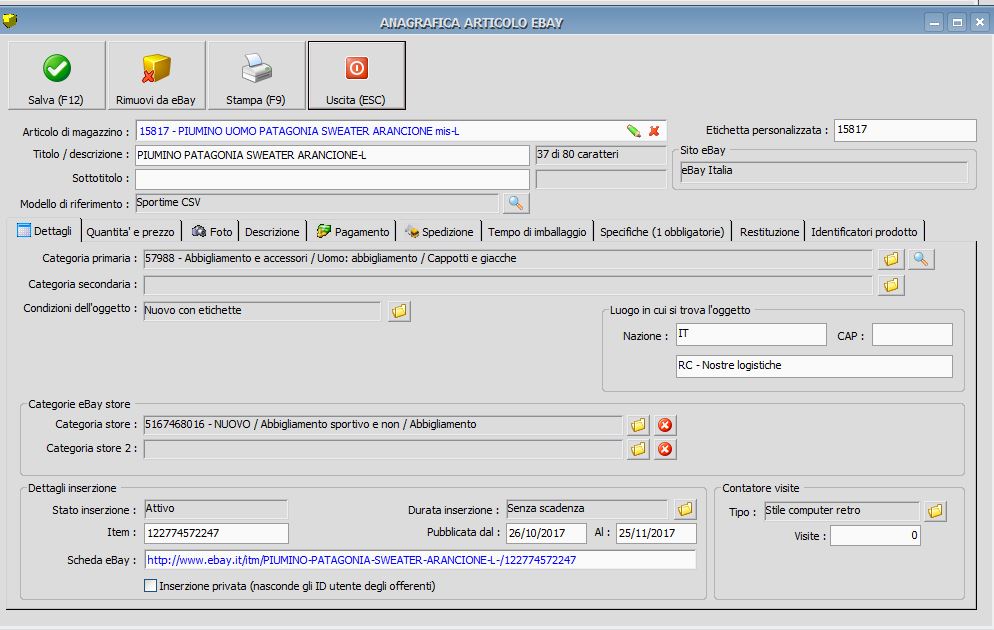The height and width of the screenshot is (630, 994).
Task: Click the Titolo / descrizione input field
Action: (x=332, y=155)
